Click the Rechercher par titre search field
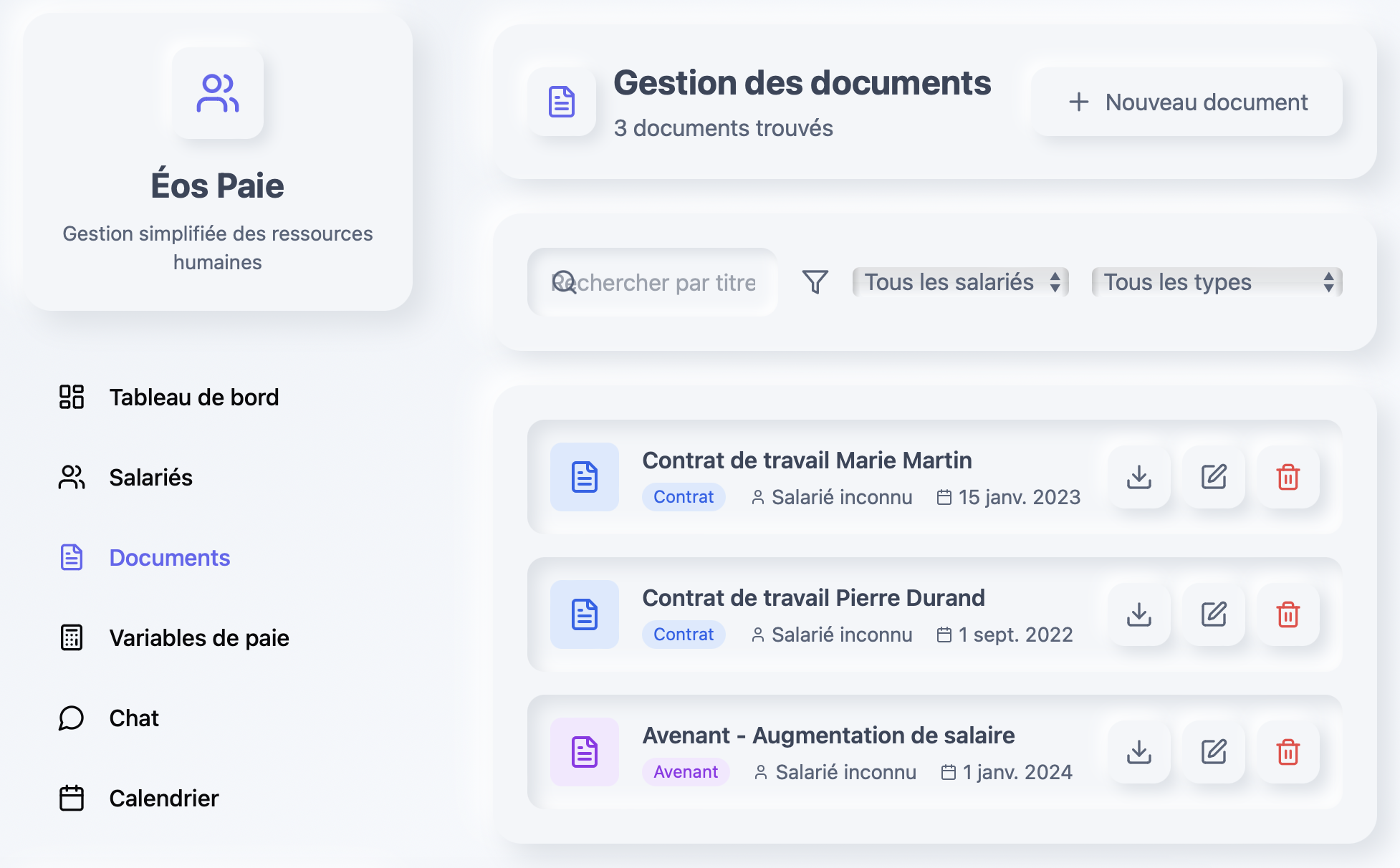The height and width of the screenshot is (868, 1400). pos(653,282)
